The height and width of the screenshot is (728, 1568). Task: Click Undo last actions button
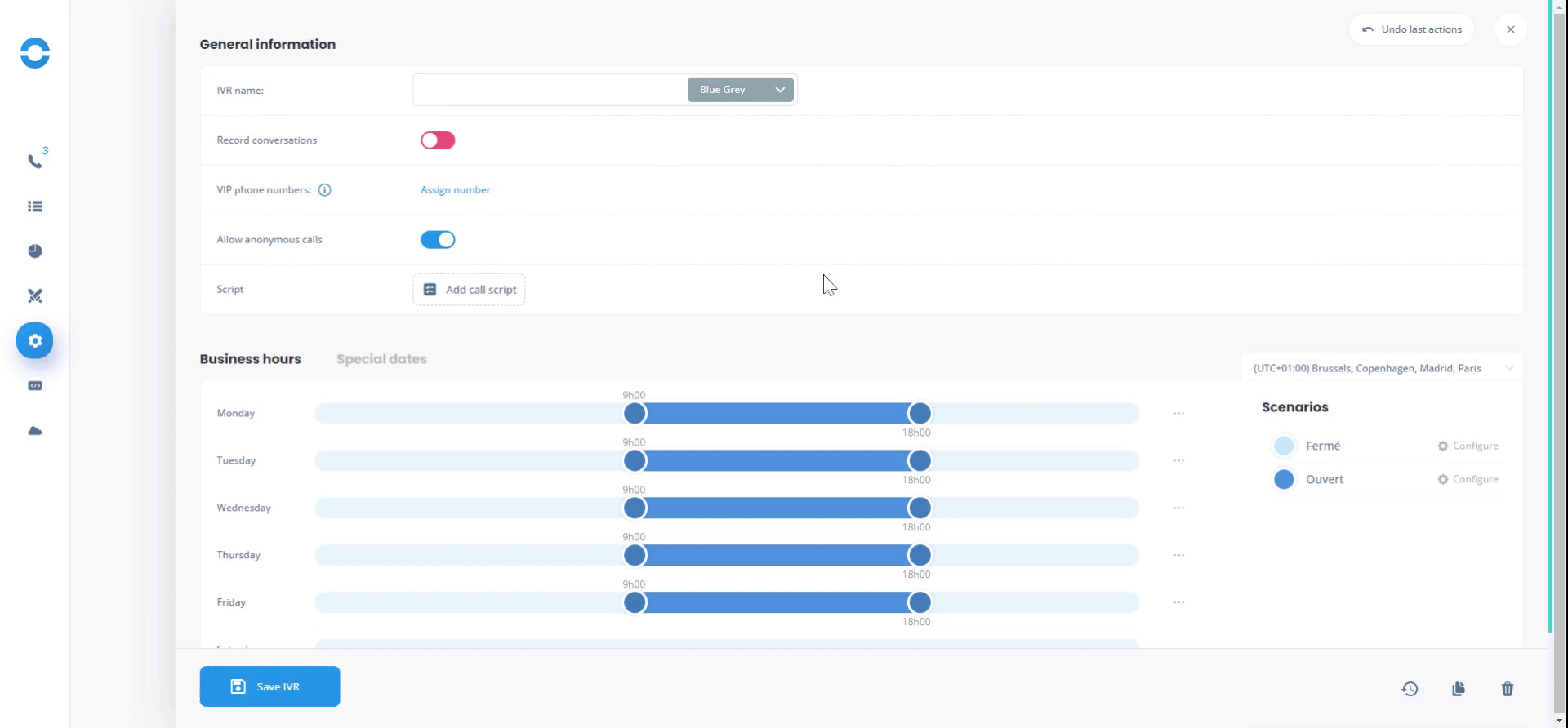[1412, 29]
